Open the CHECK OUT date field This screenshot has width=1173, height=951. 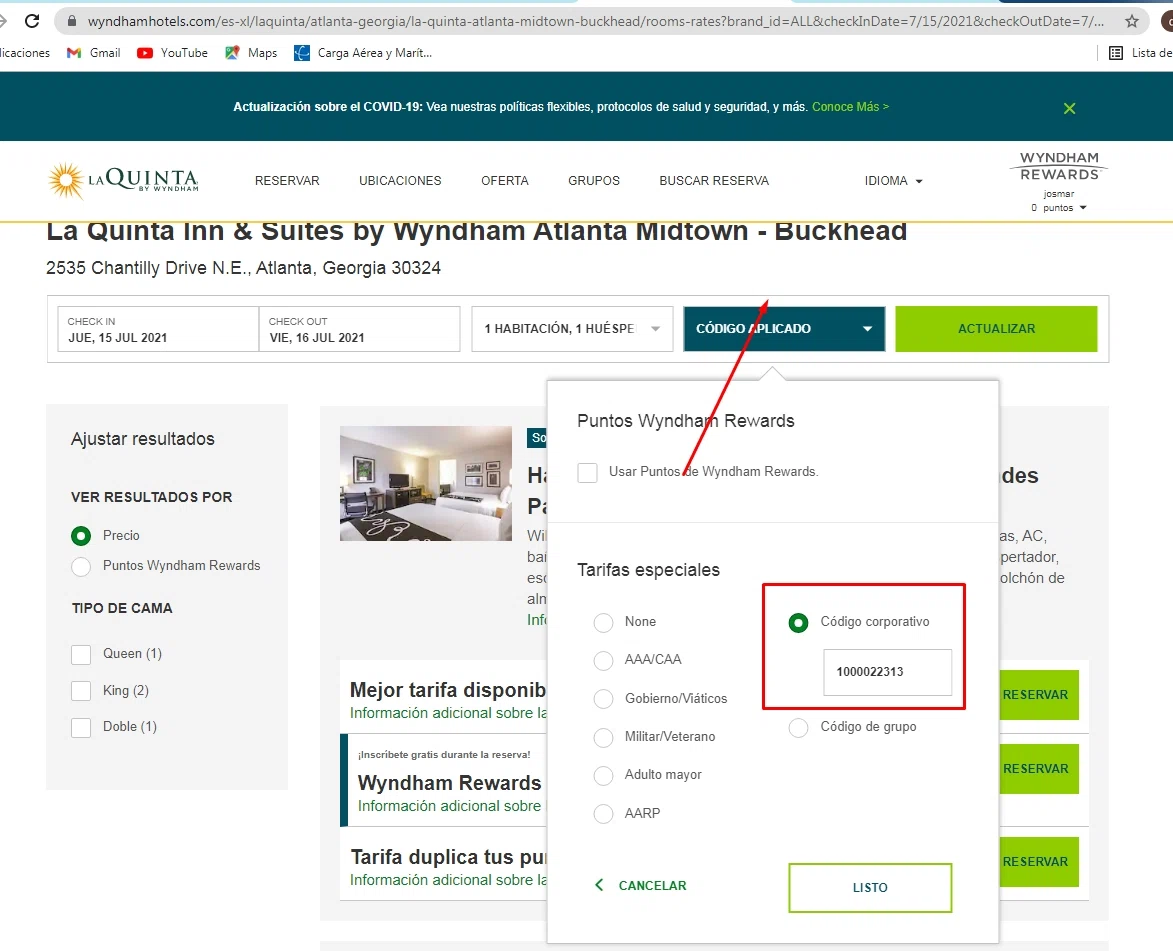coord(360,329)
